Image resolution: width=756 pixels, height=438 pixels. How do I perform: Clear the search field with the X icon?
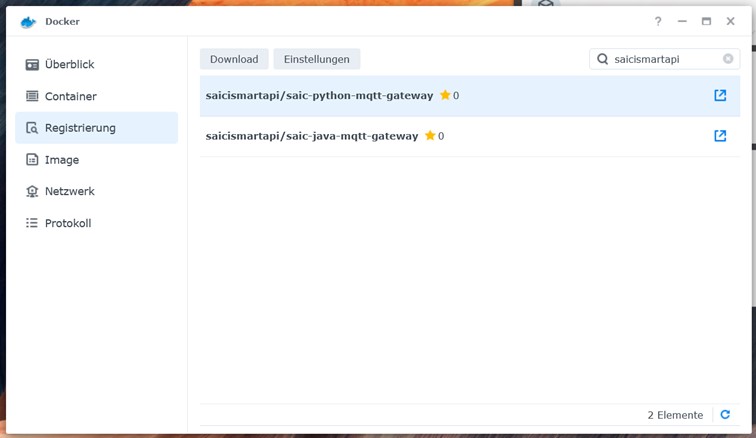[728, 59]
